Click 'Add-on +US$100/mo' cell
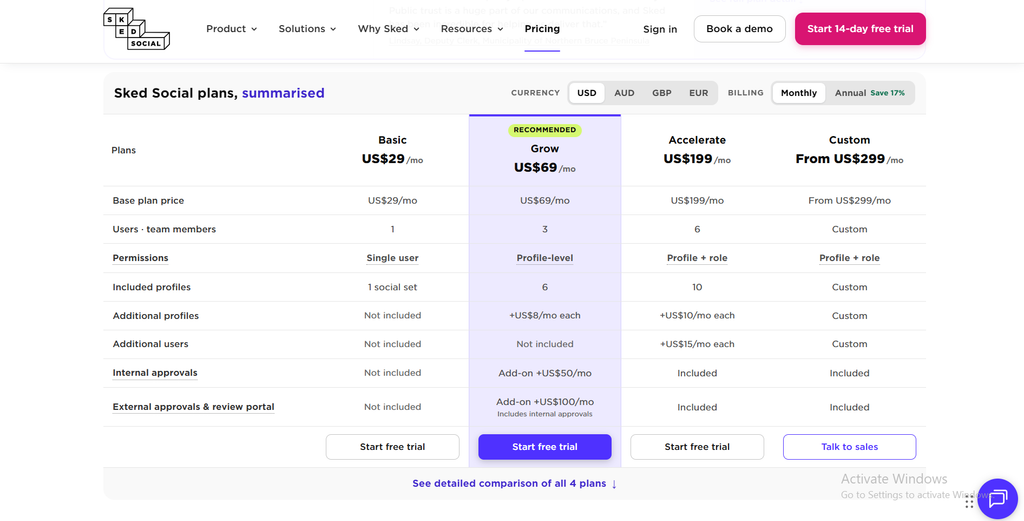This screenshot has height=521, width=1024. tap(545, 402)
